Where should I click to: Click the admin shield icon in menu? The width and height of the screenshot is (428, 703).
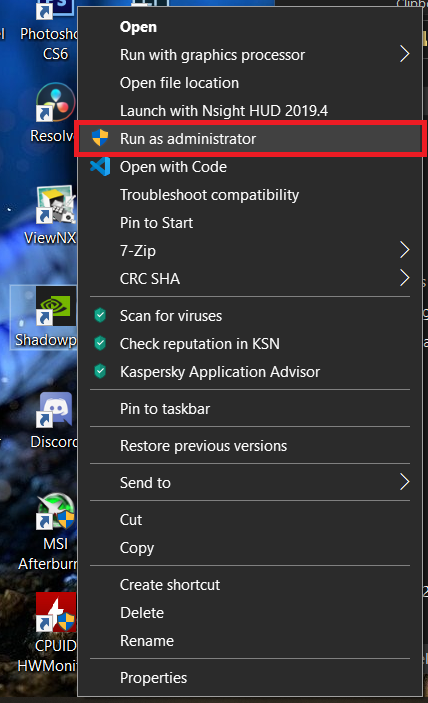click(x=100, y=138)
